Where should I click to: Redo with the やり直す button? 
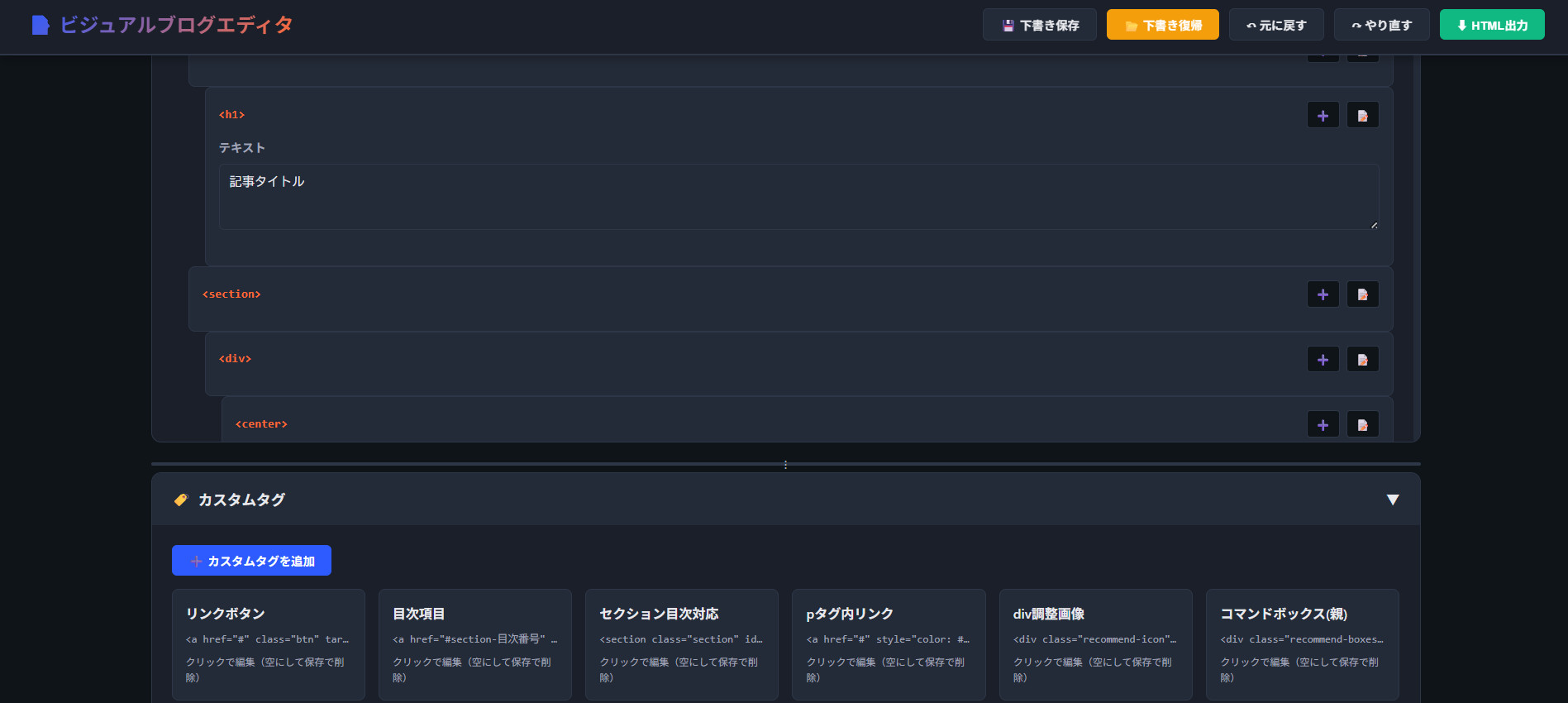(1380, 25)
